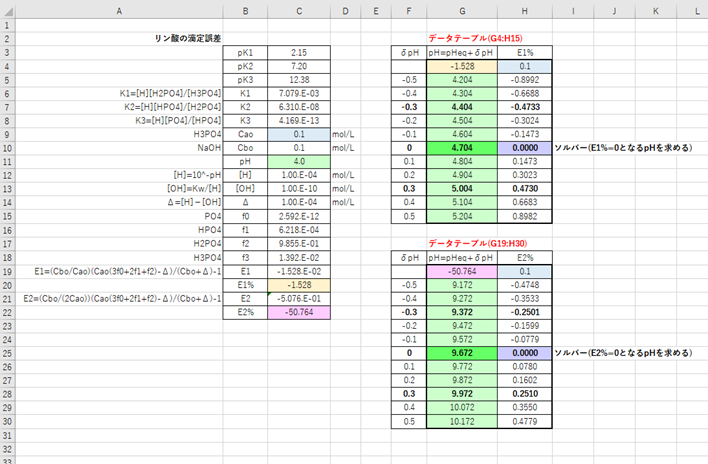Click the Δ=[H]－[OH] label
708x464 pixels.
point(194,202)
